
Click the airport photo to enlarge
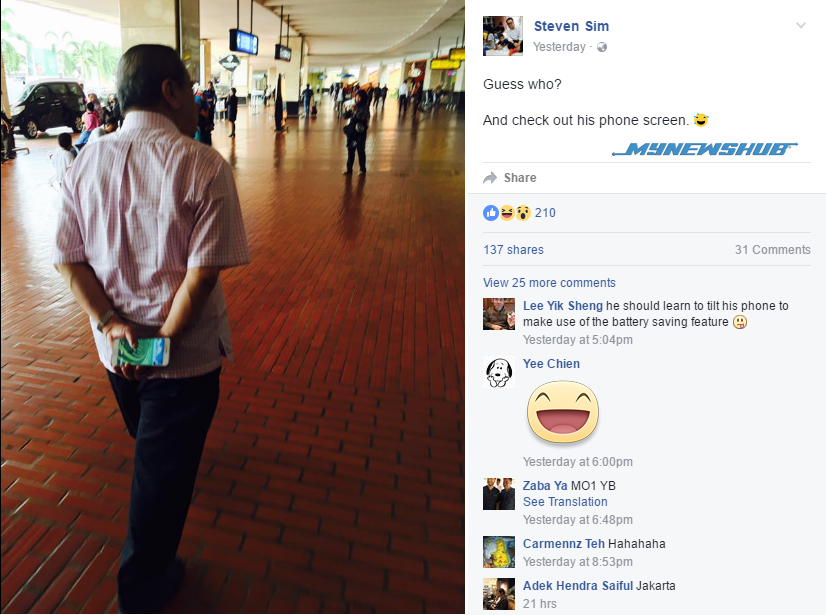click(x=232, y=307)
